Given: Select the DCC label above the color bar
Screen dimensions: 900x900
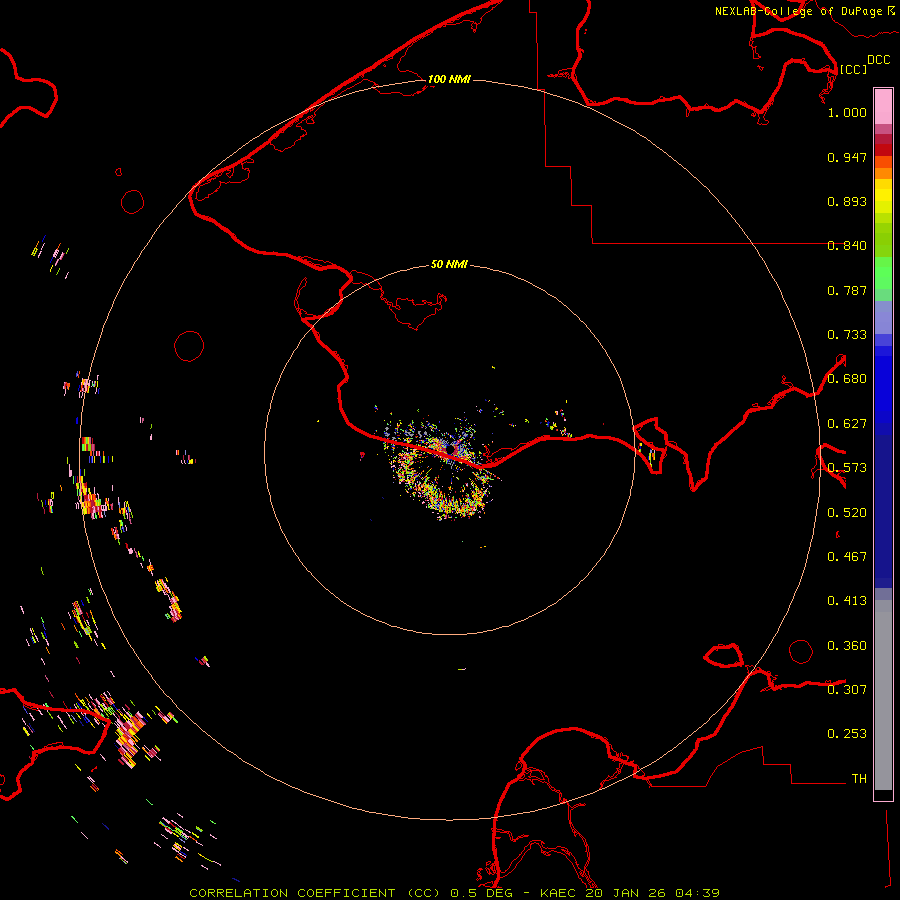Looking at the screenshot, I should click(x=878, y=60).
